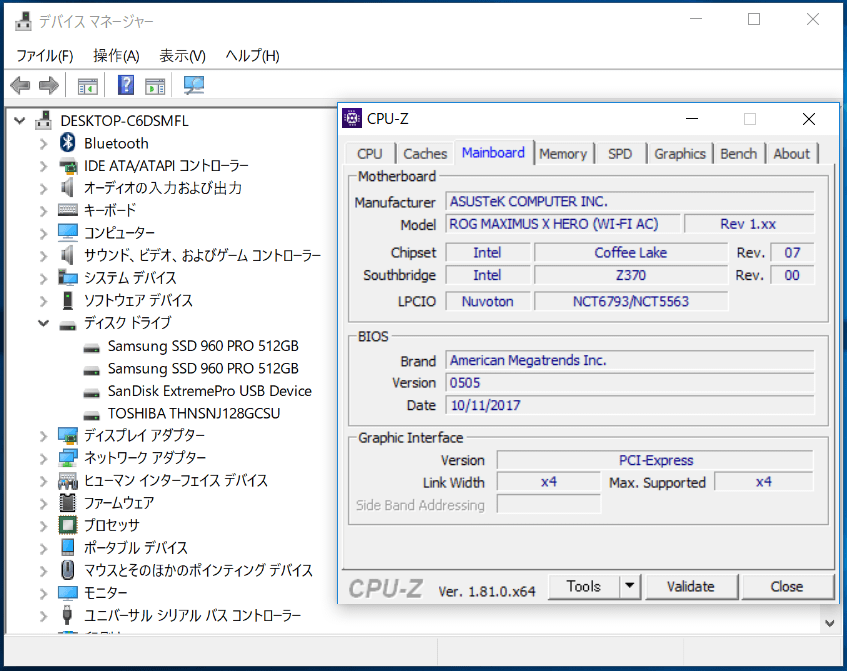This screenshot has height=671, width=847.
Task: Click the network adapters (ネットワーク アダプター) icon
Action: (x=68, y=458)
